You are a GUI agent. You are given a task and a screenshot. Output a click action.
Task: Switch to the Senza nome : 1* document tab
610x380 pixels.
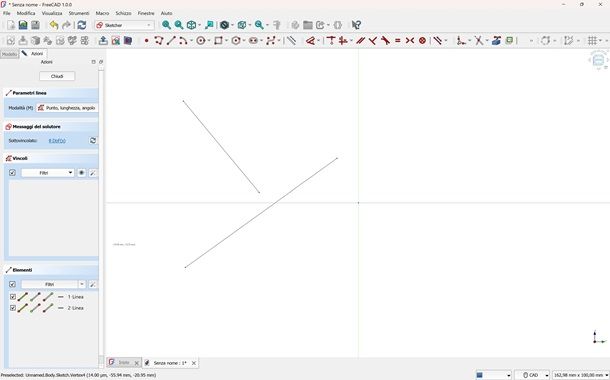coord(170,363)
